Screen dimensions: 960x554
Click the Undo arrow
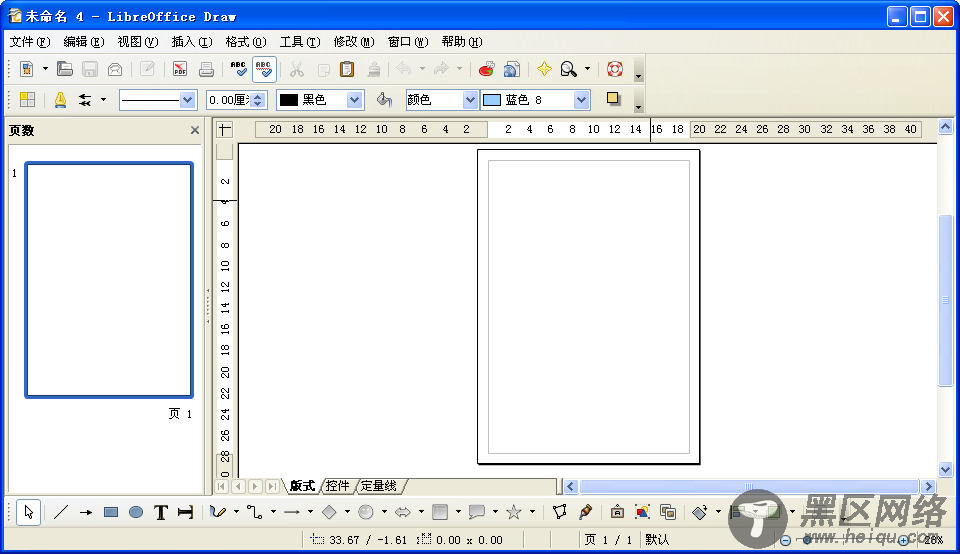pos(404,69)
